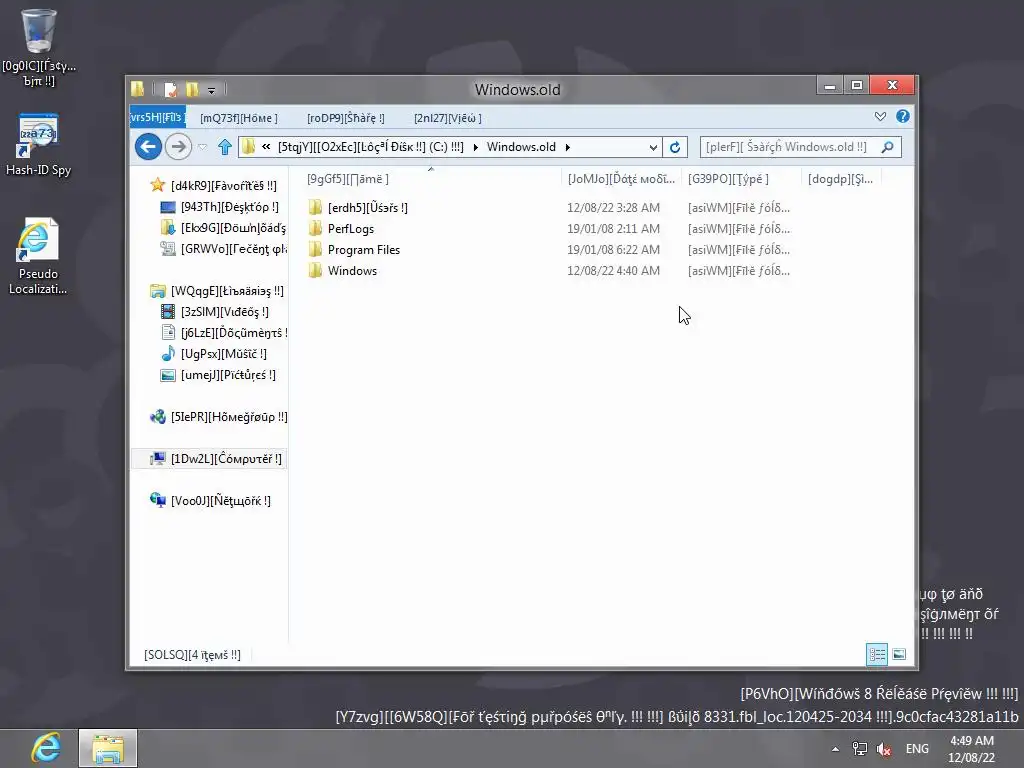Switch to the Share ribbon tab

[x=346, y=118]
